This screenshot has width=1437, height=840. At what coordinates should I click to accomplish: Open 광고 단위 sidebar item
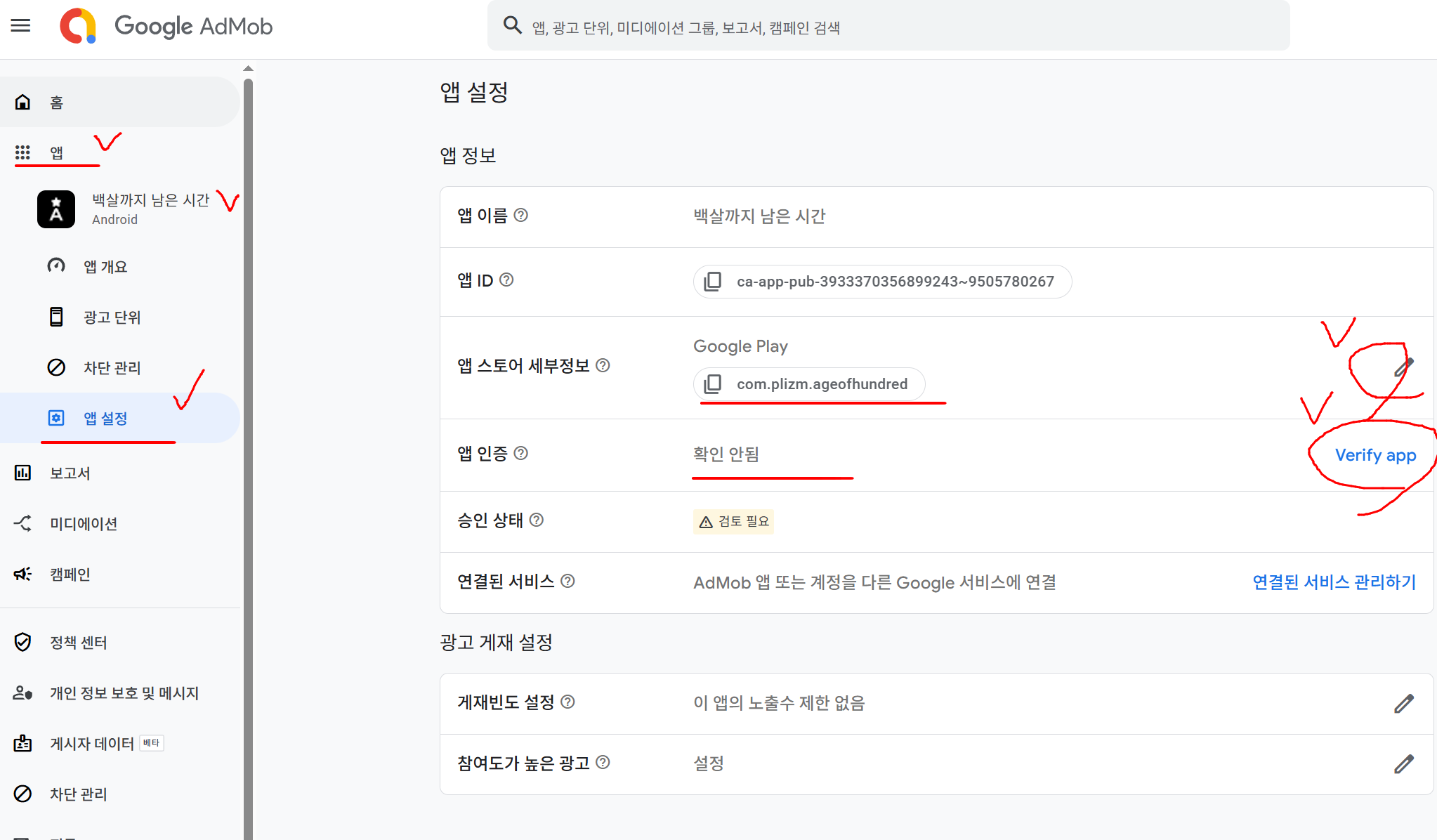tap(112, 317)
